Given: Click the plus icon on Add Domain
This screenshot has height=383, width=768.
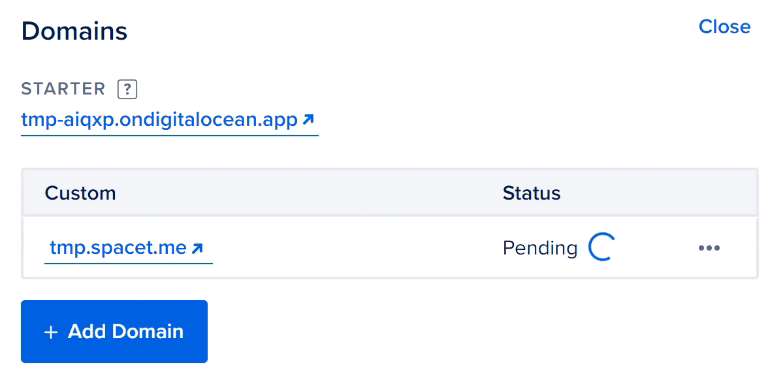Looking at the screenshot, I should (x=51, y=332).
